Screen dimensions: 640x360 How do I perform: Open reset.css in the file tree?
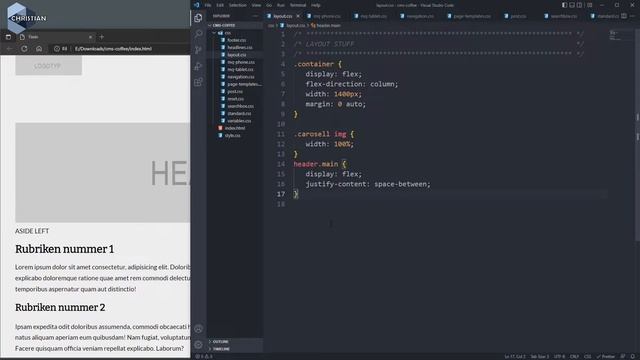pyautogui.click(x=235, y=99)
